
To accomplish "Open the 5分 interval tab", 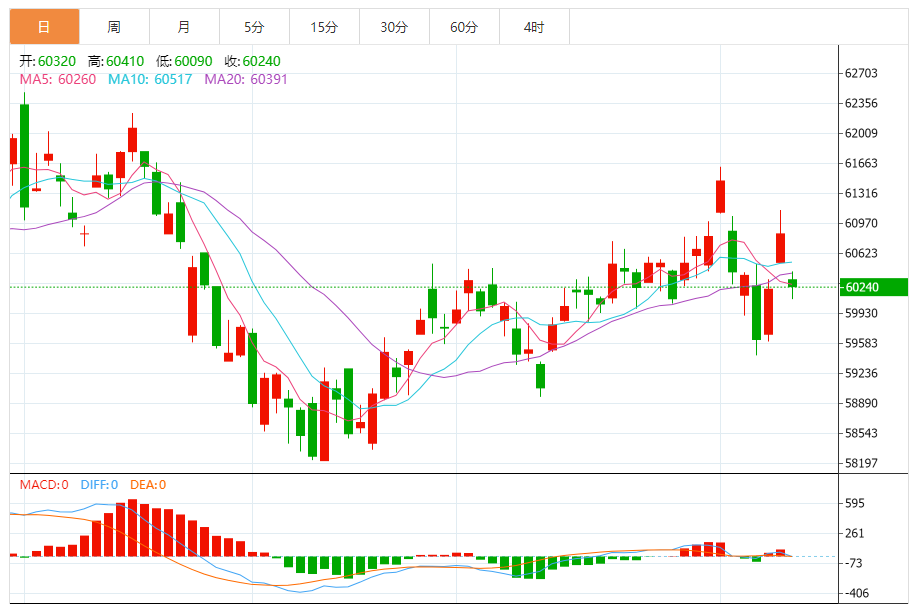I will click(x=254, y=27).
